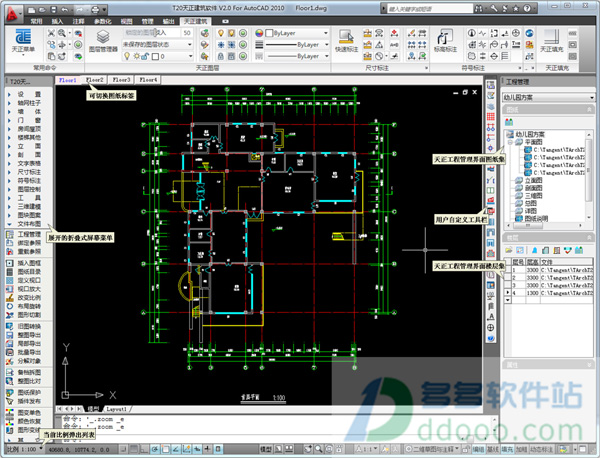Toggle the 加粗 status bar button
Screen dimensions: 600x458
[x=521, y=449]
